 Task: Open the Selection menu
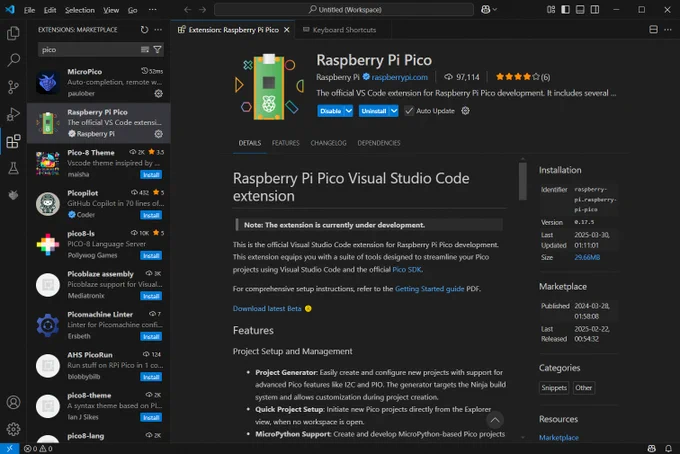[80, 10]
